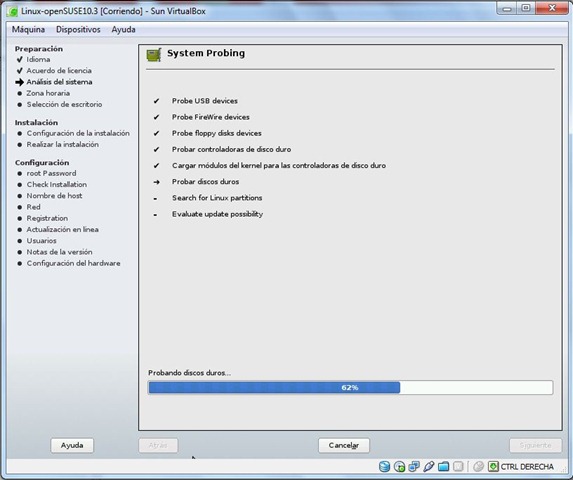Click Probando discos duros status label

[x=189, y=373]
